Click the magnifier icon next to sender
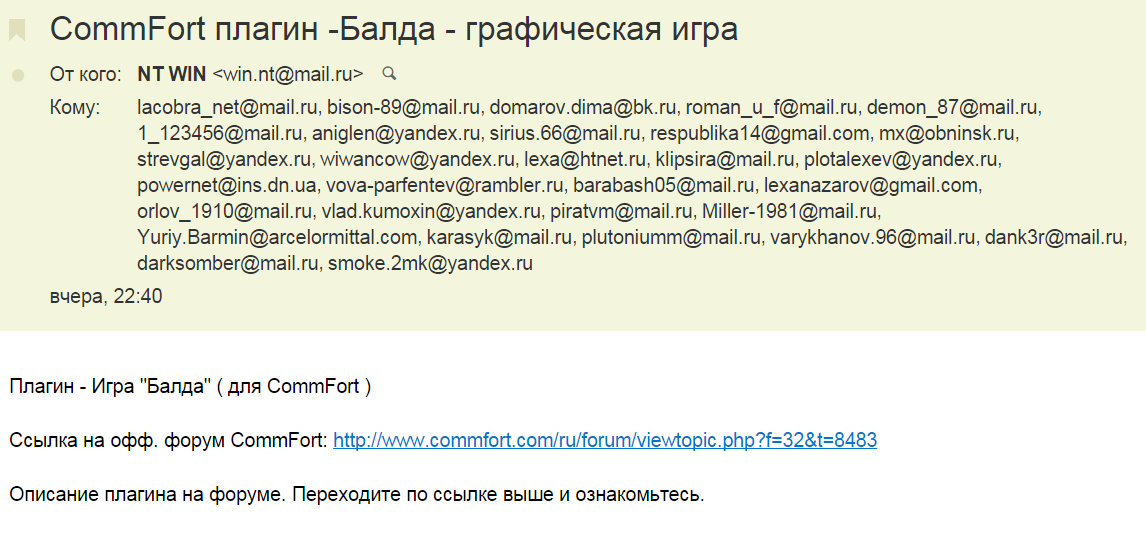This screenshot has height=549, width=1146. pyautogui.click(x=390, y=73)
